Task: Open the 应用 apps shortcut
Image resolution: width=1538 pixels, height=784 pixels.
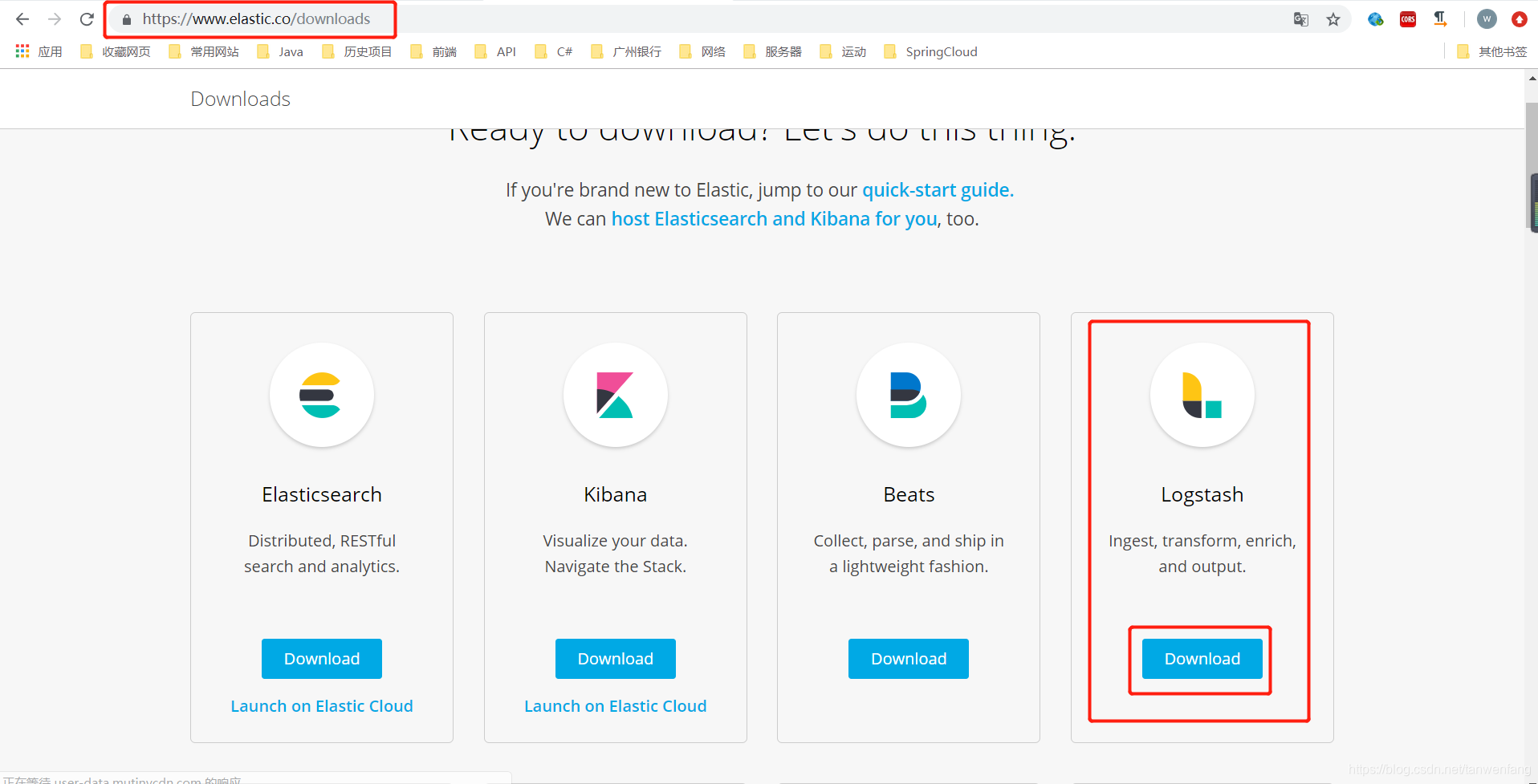Action: tap(39, 51)
